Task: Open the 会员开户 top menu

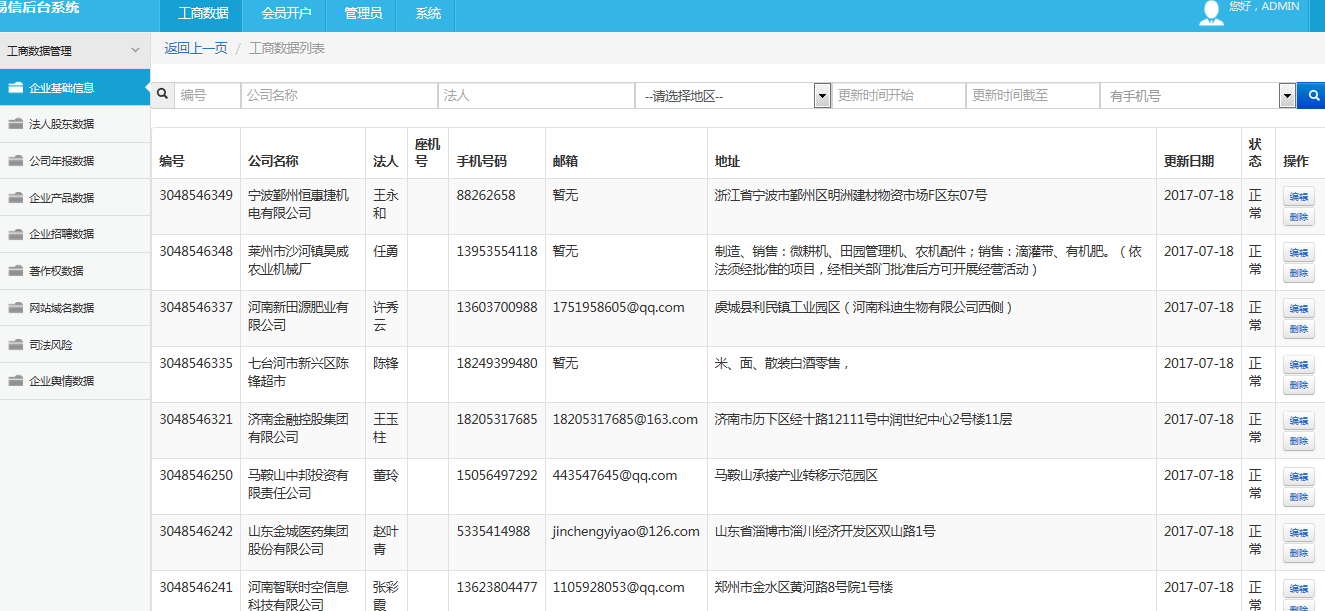Action: point(286,14)
